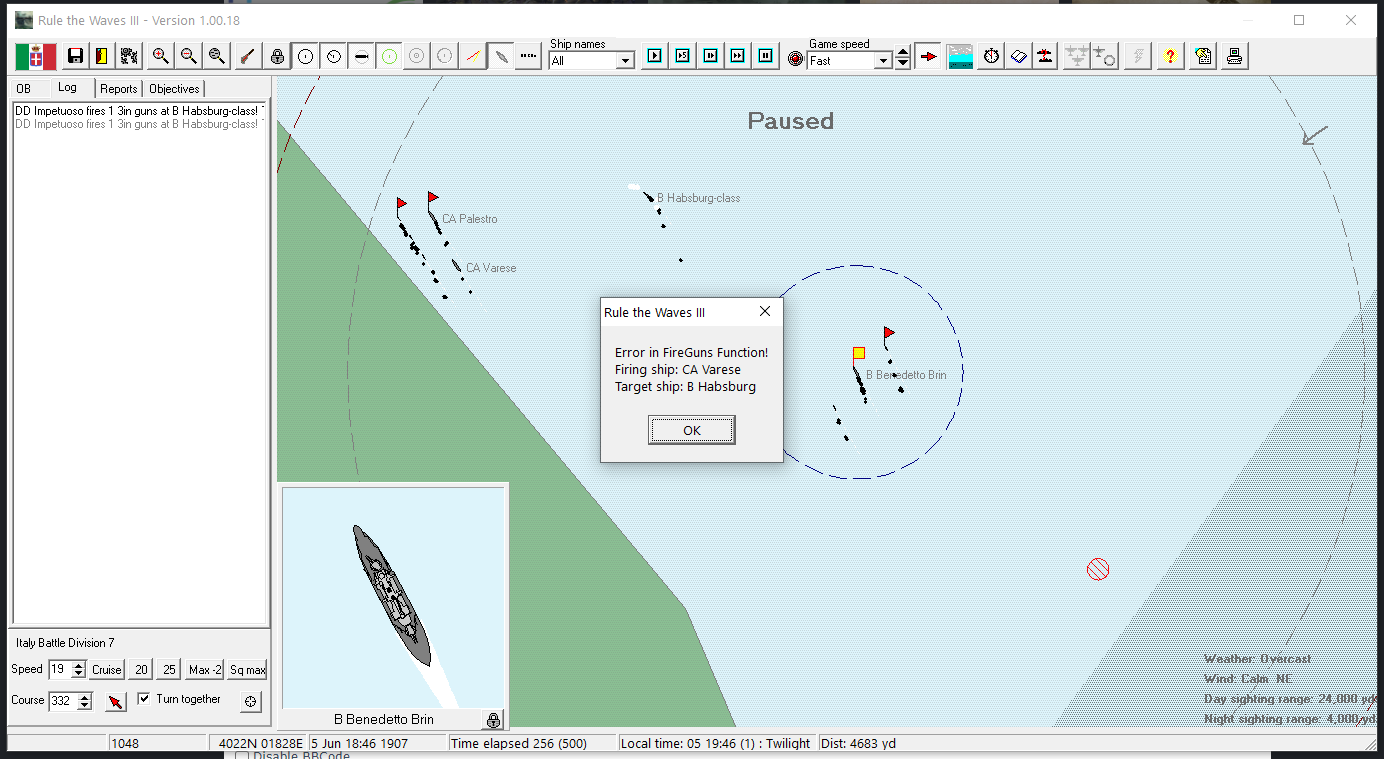Click the padlock beside B Benedetto Brin
Screen dimensions: 1384x759
point(493,720)
